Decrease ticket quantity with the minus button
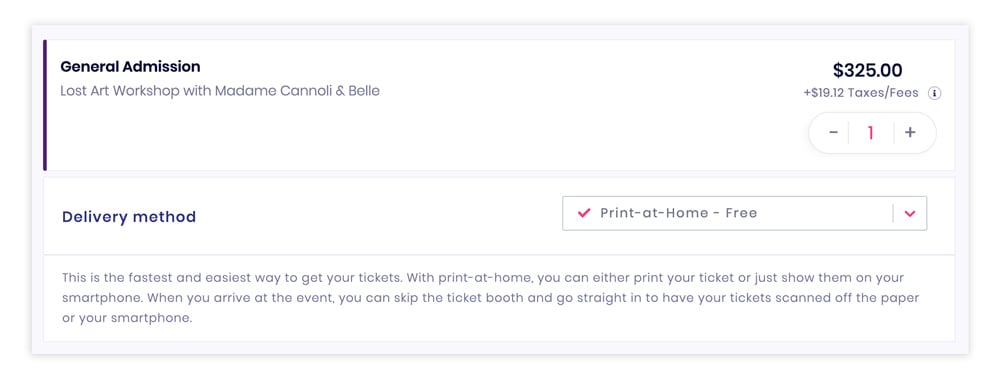 coord(833,133)
